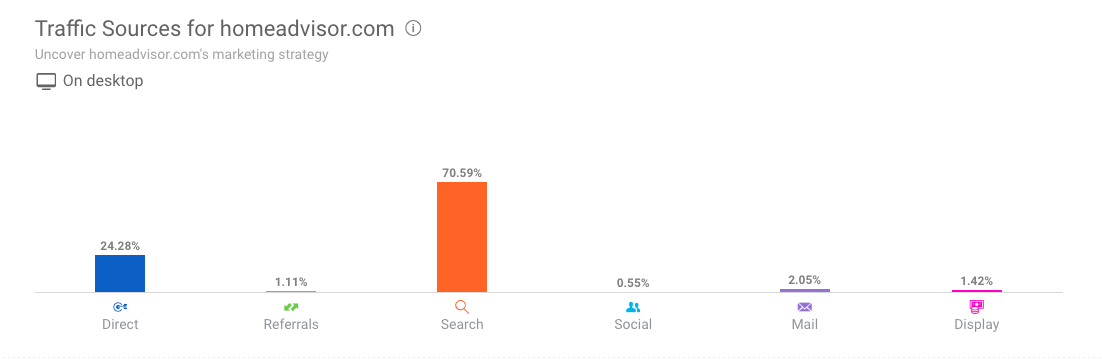Click the Referrals label text

[x=291, y=325]
